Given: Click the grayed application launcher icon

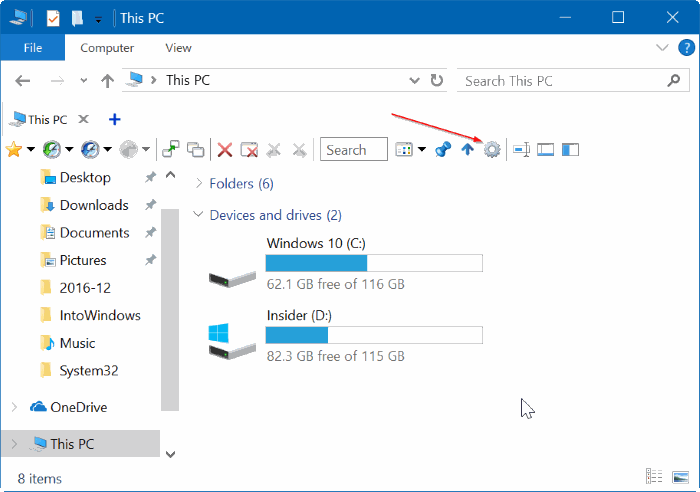Looking at the screenshot, I should [x=129, y=150].
